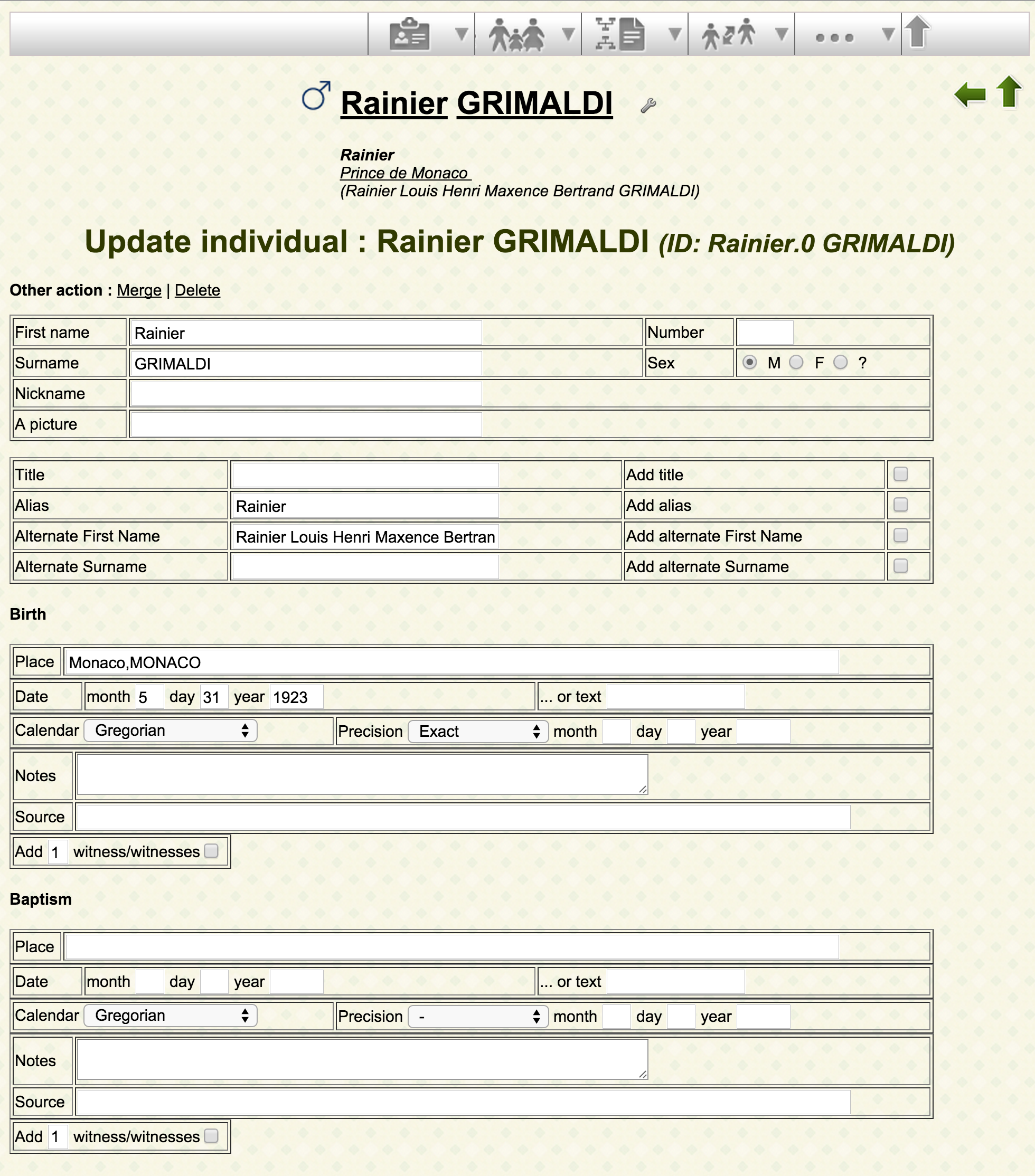Click the wrench icon beside the GRIMALDI heading
Viewport: 1035px width, 1176px height.
click(648, 105)
